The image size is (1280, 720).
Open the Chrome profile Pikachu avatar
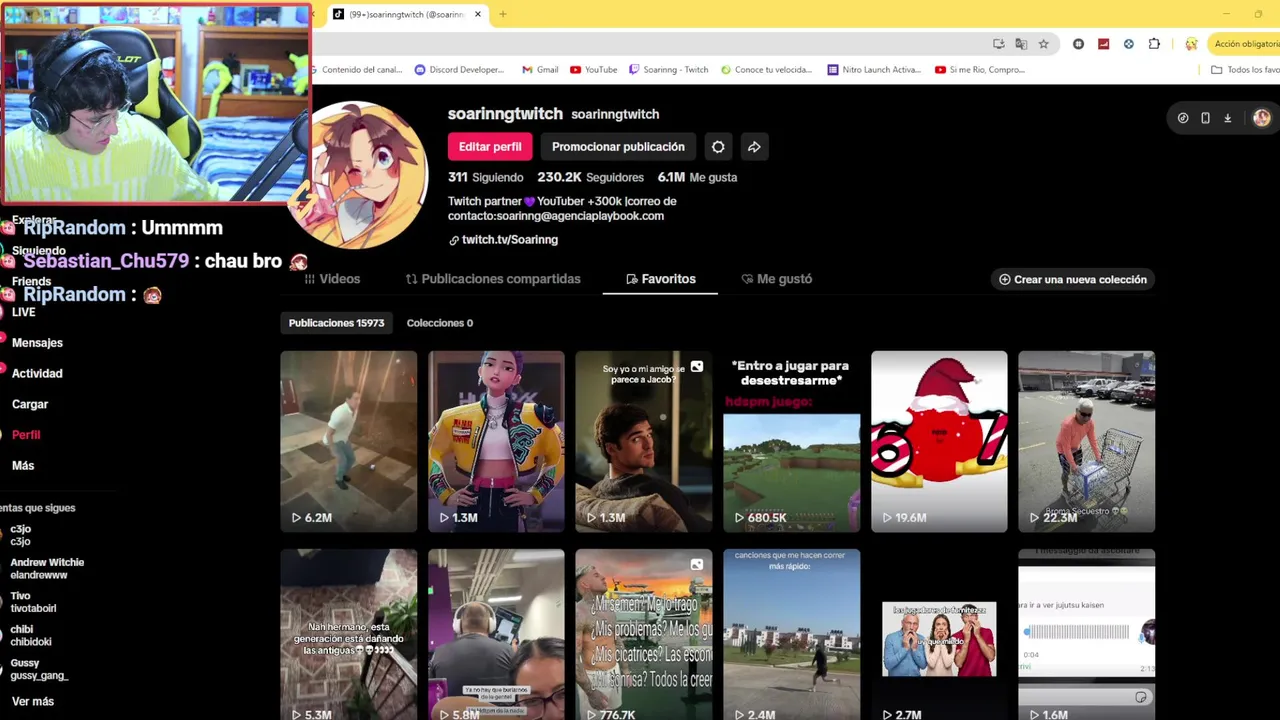tap(1191, 44)
